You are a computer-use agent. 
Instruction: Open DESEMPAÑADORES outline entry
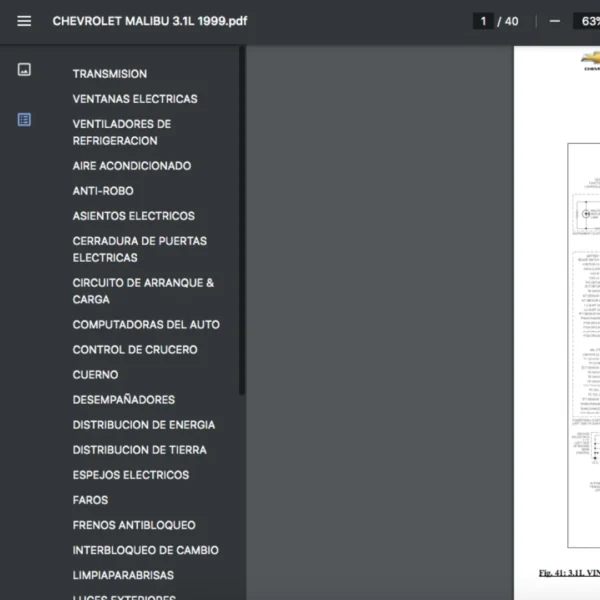[x=124, y=400]
